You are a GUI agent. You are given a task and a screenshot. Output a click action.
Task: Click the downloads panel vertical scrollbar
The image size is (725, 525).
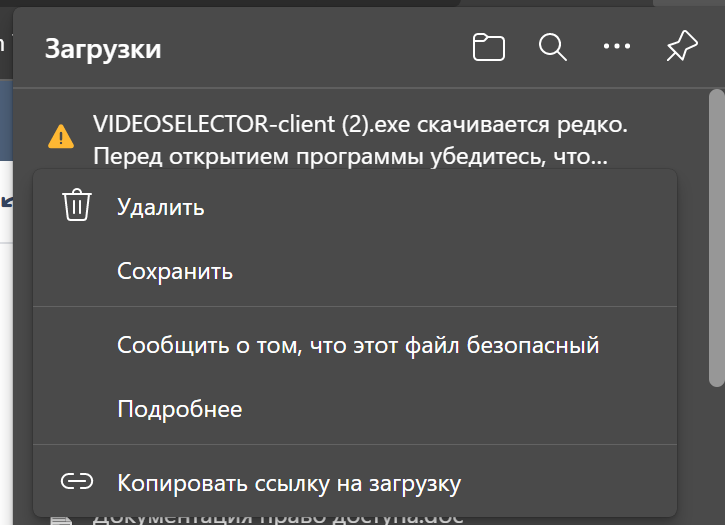pos(717,238)
